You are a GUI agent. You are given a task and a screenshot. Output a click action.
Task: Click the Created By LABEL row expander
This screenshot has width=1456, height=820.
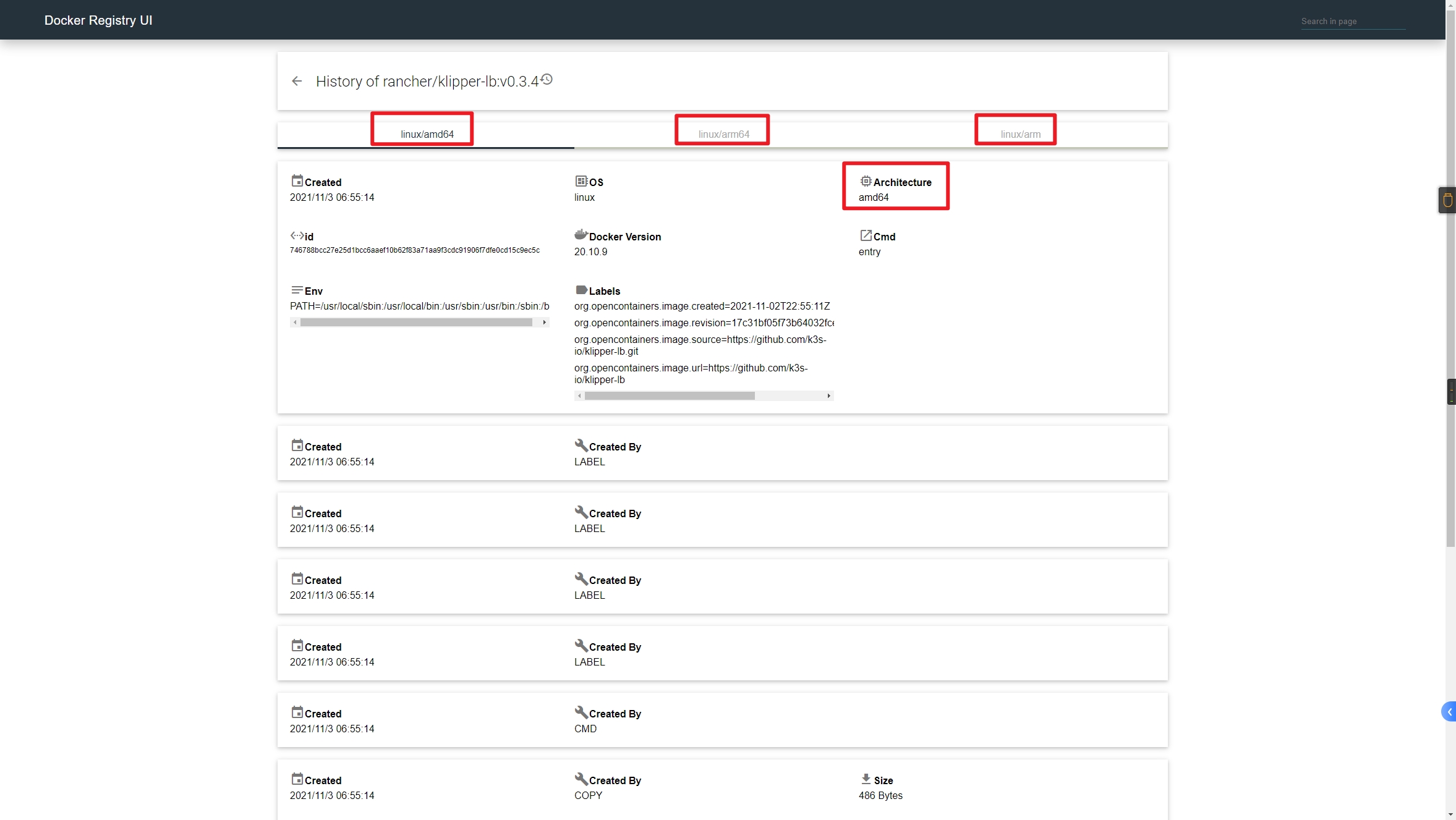pyautogui.click(x=722, y=452)
